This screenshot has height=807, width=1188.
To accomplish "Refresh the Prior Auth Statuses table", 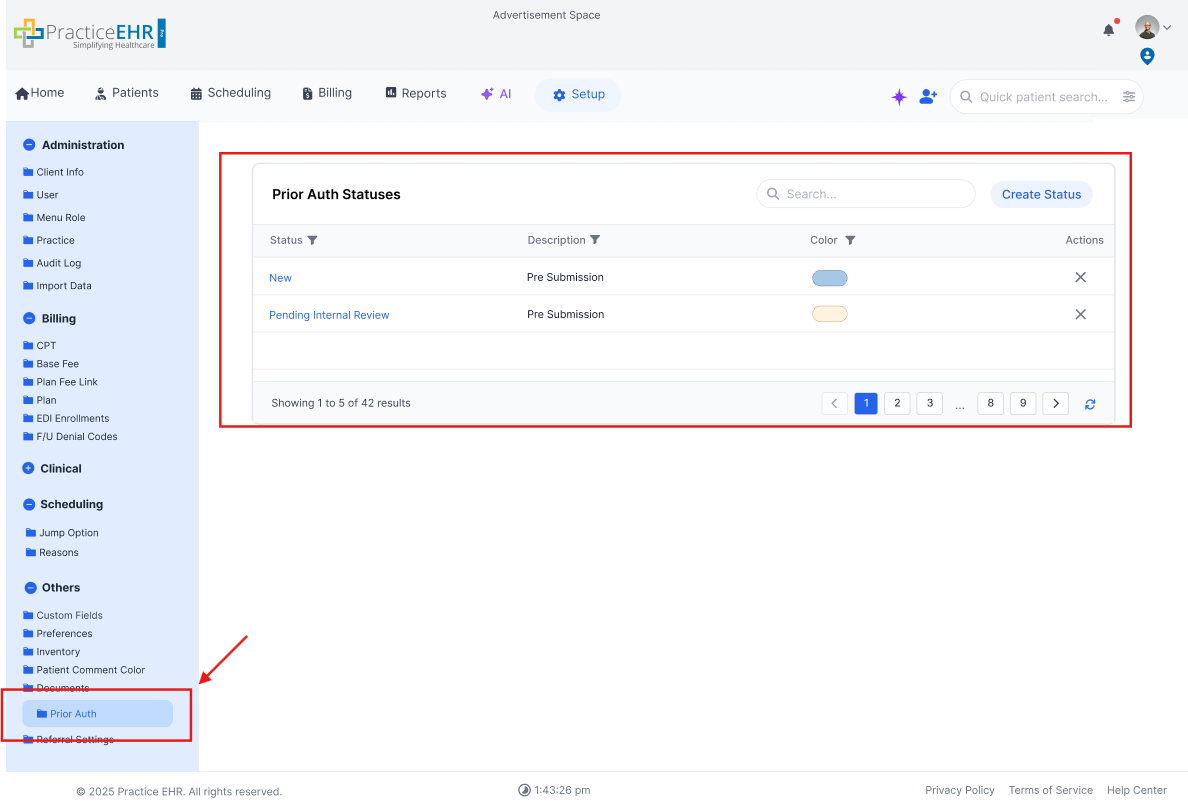I will tap(1090, 403).
